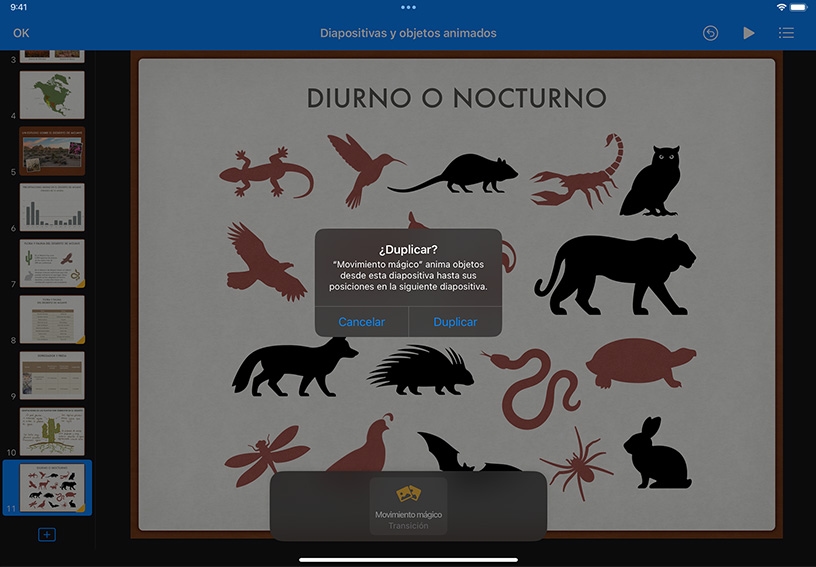The height and width of the screenshot is (567, 816).
Task: Click the undo icon in the toolbar
Action: tap(710, 33)
